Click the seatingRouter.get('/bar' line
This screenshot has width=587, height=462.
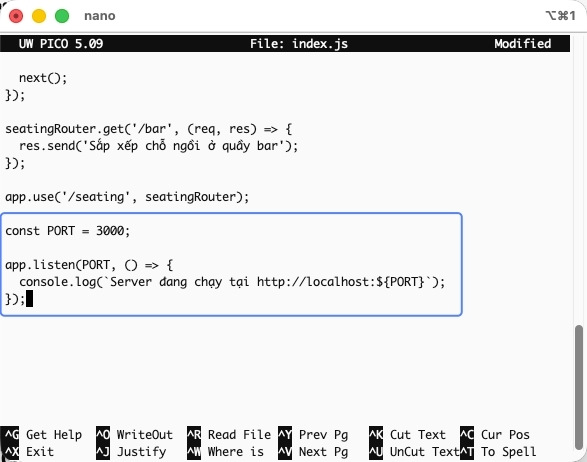(x=149, y=129)
